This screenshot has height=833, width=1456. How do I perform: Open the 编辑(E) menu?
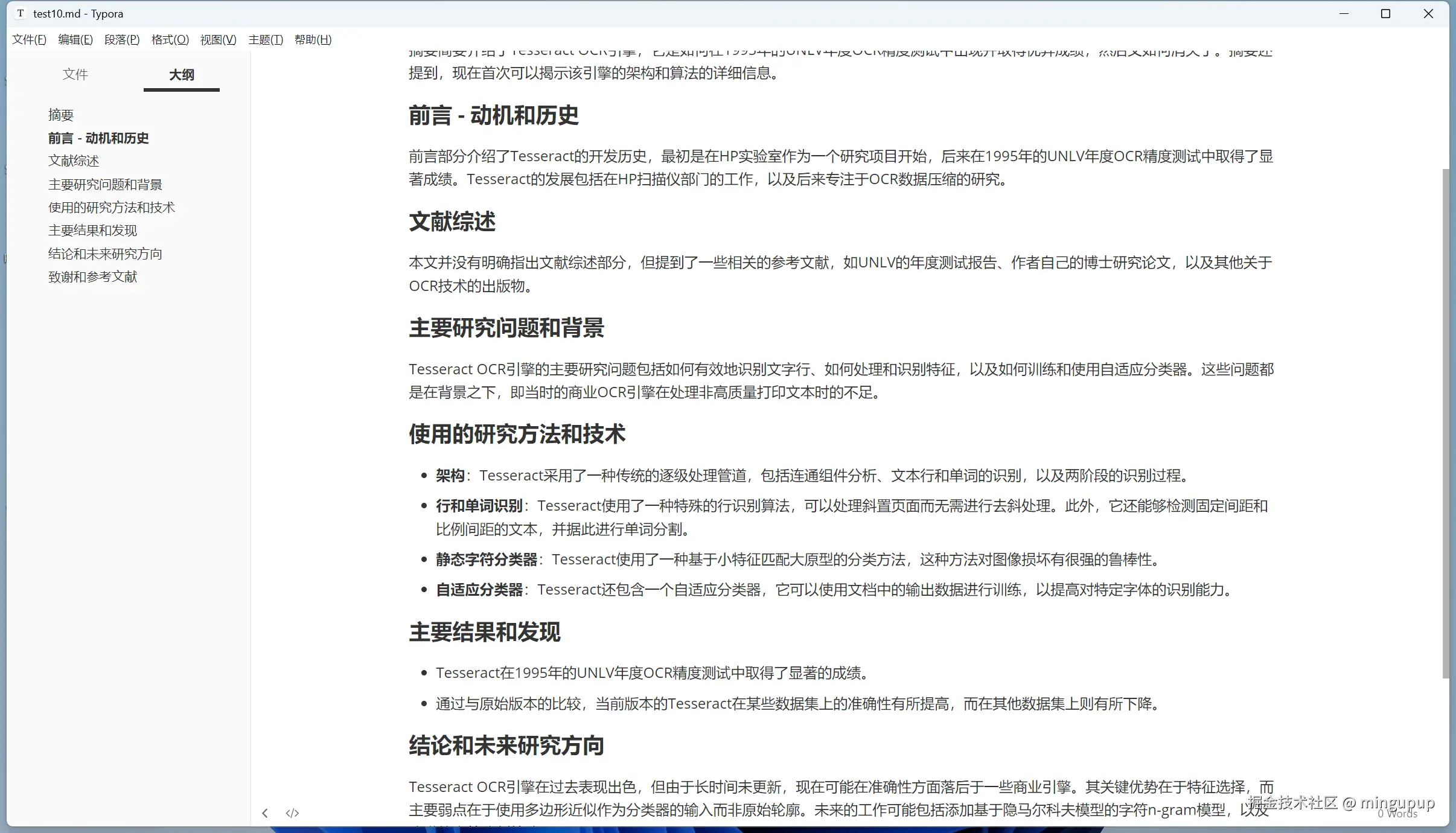tap(75, 39)
